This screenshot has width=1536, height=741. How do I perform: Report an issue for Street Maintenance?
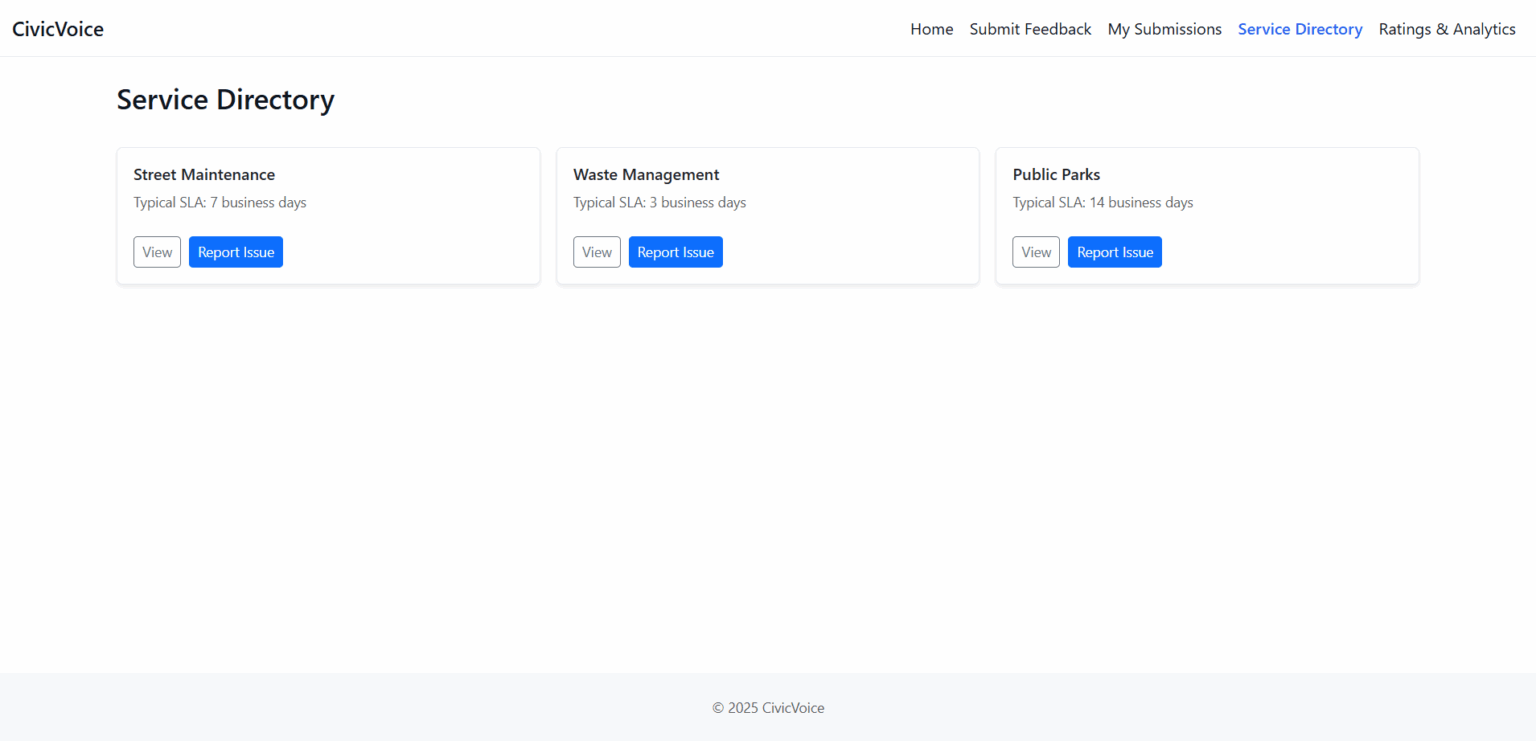[235, 252]
